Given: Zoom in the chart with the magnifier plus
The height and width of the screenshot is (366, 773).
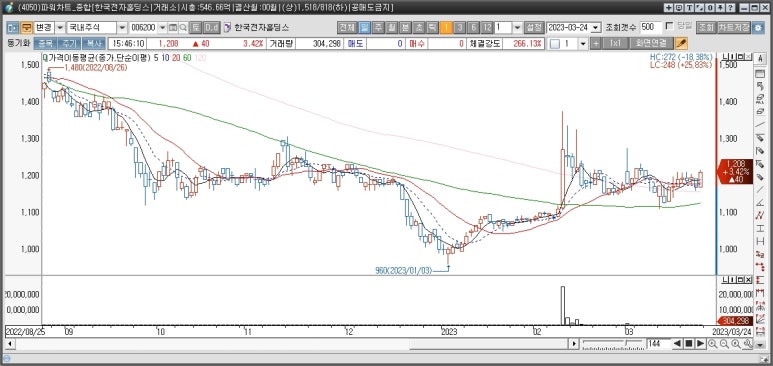Looking at the screenshot, I should click(x=712, y=343).
